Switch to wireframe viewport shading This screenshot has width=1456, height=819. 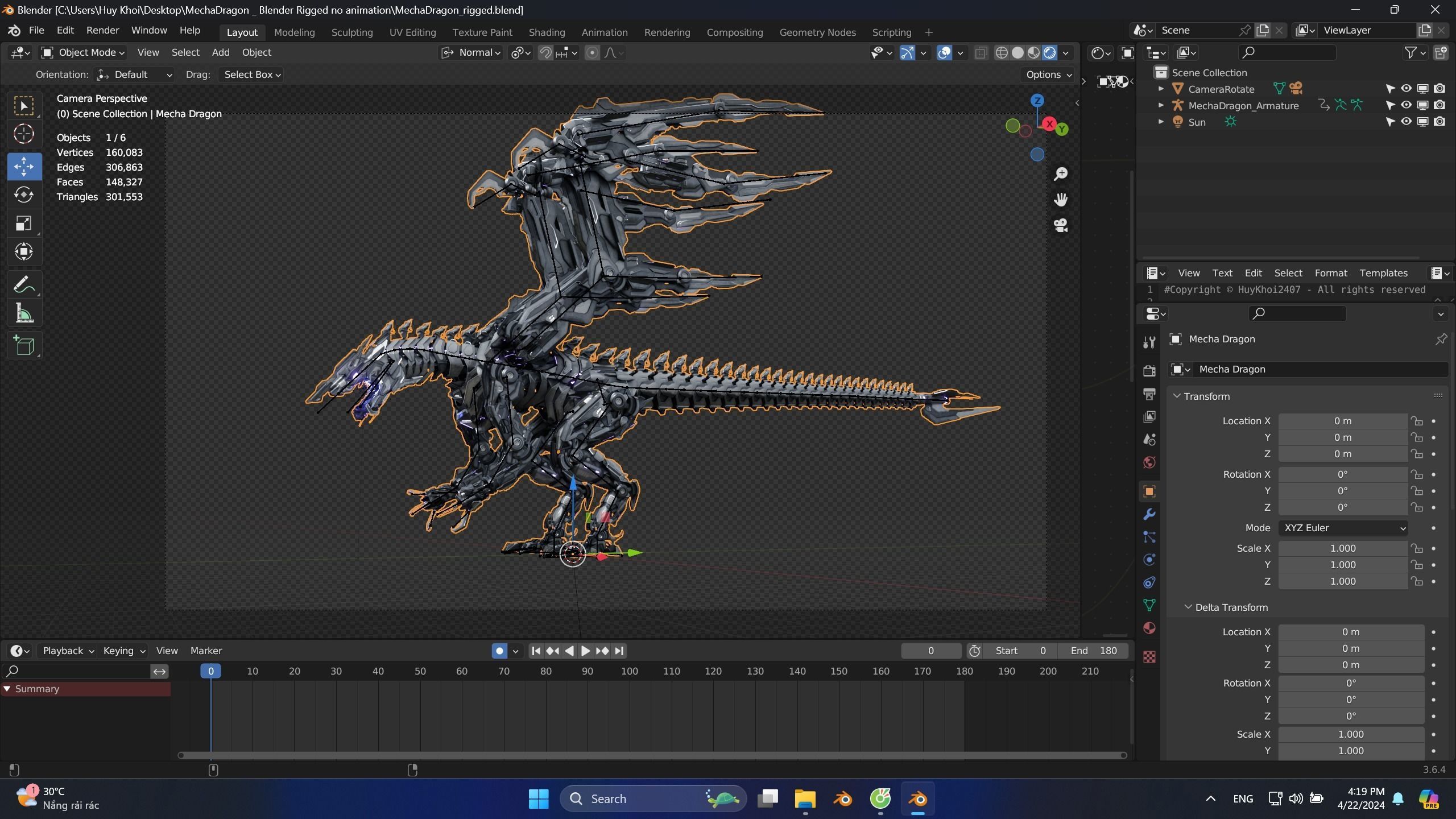(1002, 53)
